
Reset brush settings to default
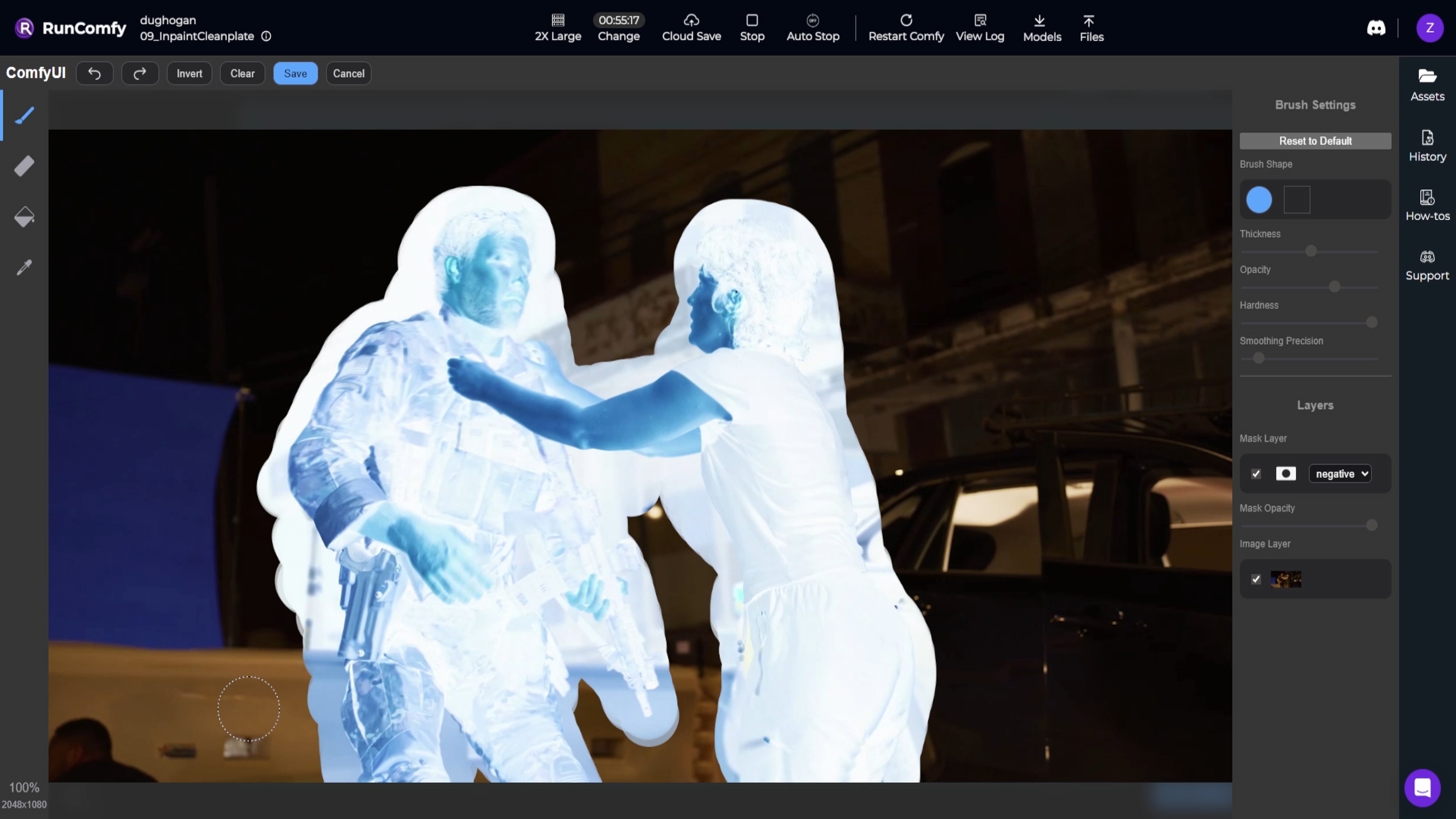(1315, 141)
